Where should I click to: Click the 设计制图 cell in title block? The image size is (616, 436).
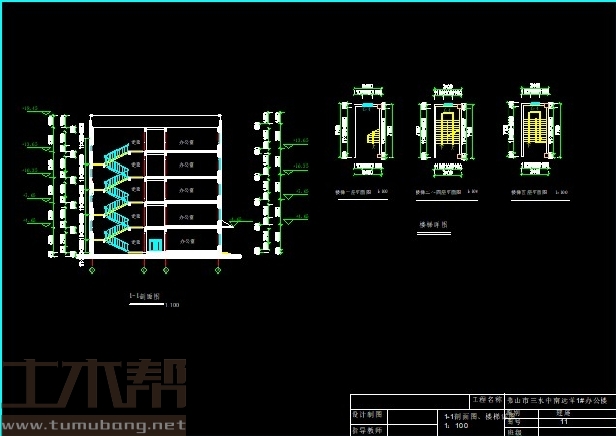pyautogui.click(x=368, y=414)
